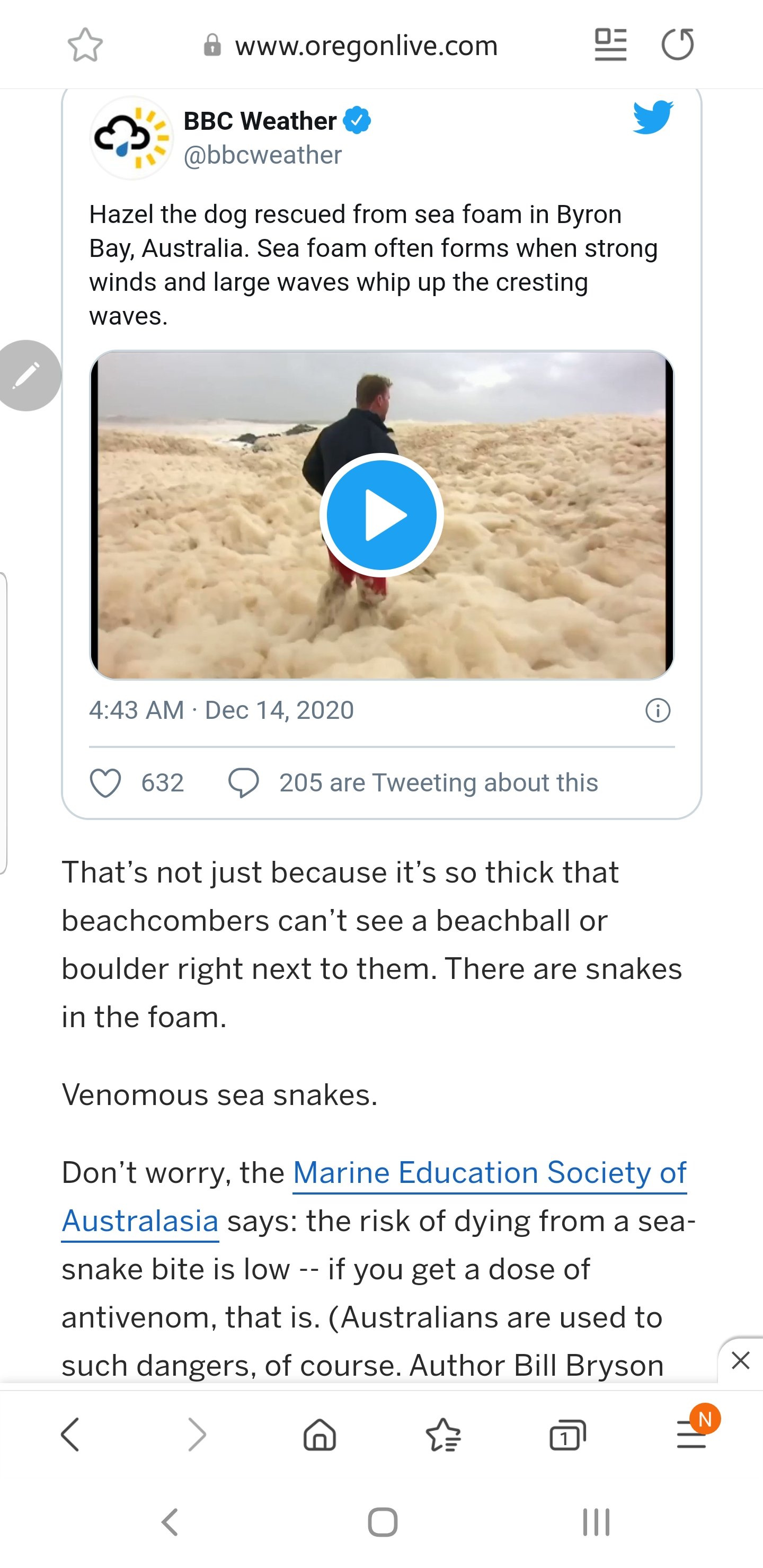This screenshot has height=1568, width=763.
Task: Open the @bbcweather handle
Action: click(x=262, y=155)
